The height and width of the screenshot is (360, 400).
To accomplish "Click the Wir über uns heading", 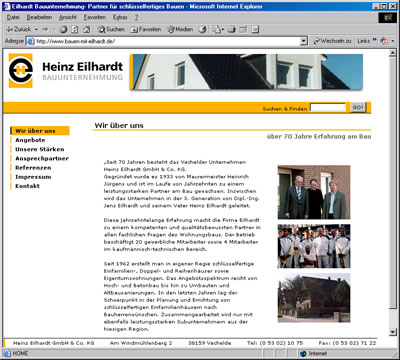I will 119,125.
